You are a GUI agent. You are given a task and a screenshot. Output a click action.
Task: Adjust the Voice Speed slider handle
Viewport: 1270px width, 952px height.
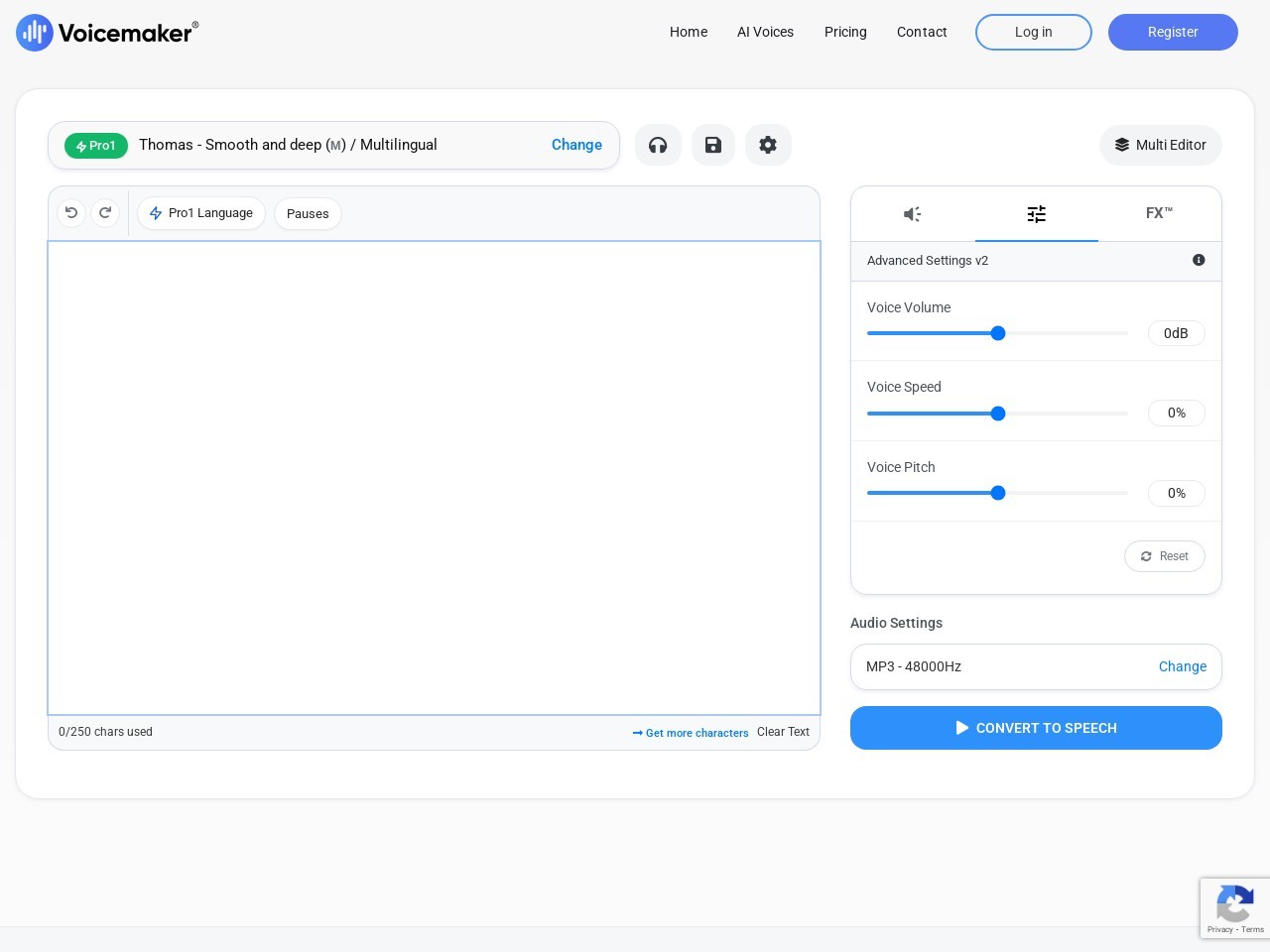(x=998, y=414)
